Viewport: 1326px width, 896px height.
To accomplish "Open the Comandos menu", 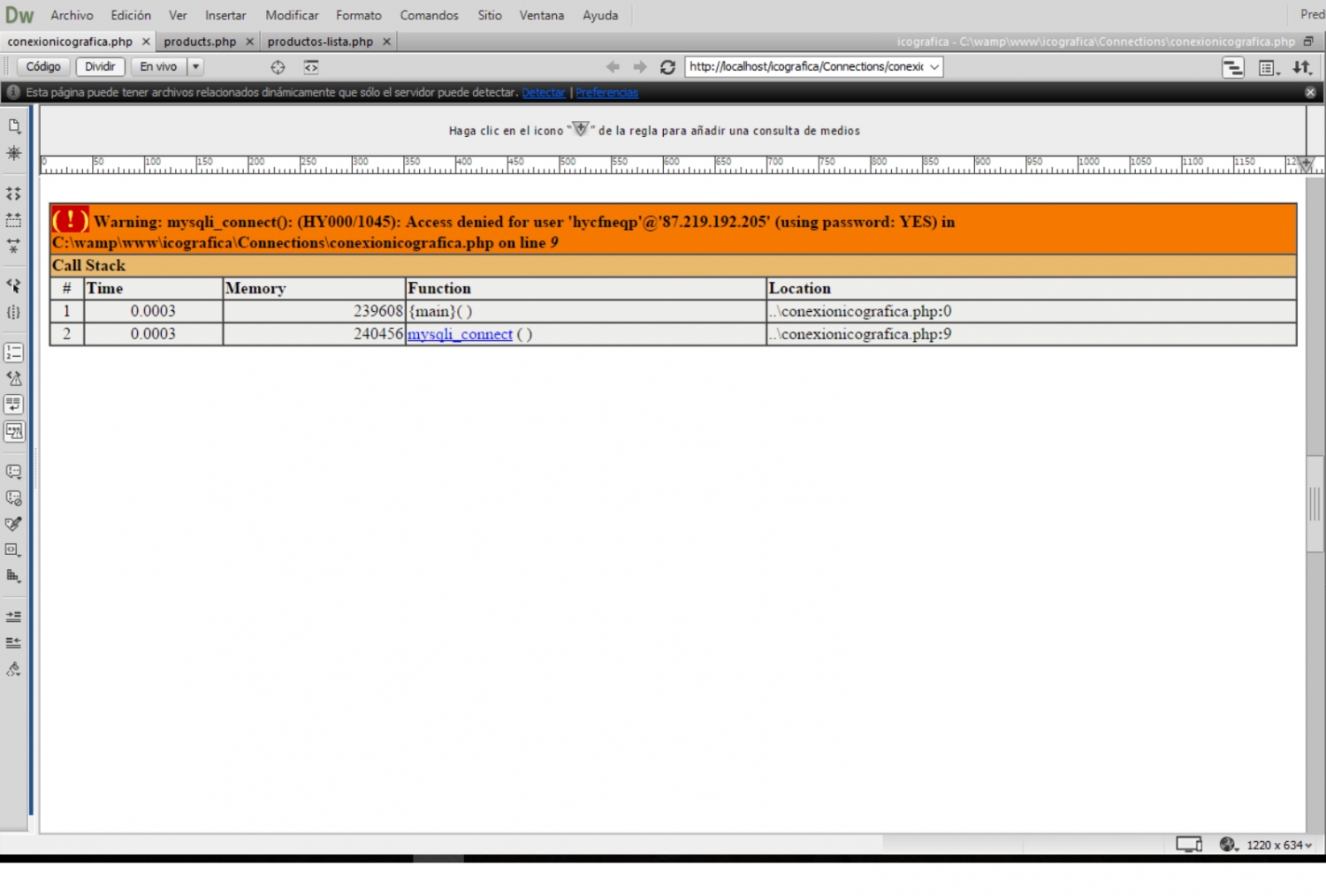I will coord(429,15).
